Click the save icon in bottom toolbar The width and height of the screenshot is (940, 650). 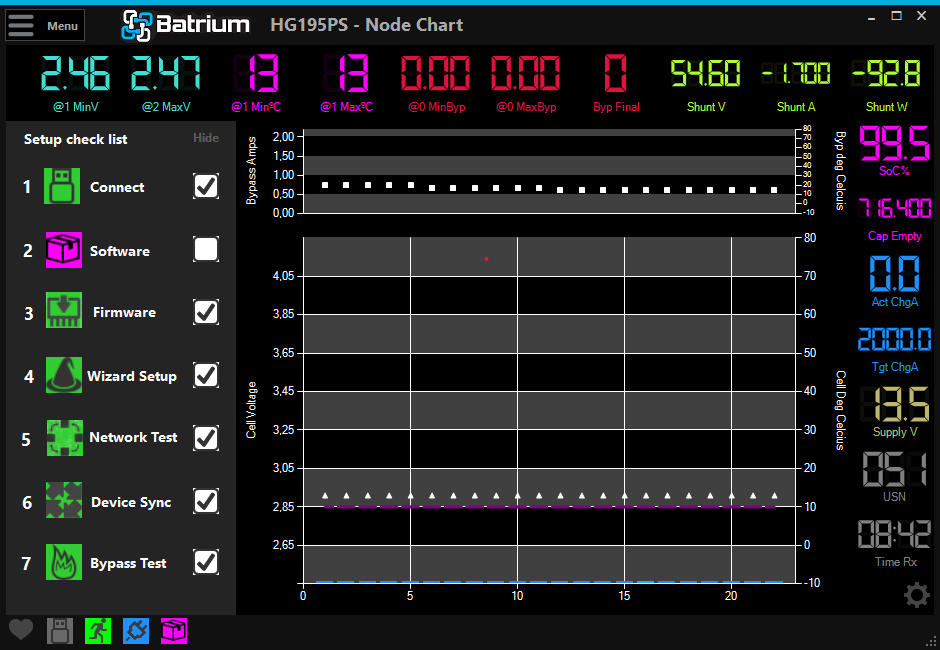pos(59,630)
